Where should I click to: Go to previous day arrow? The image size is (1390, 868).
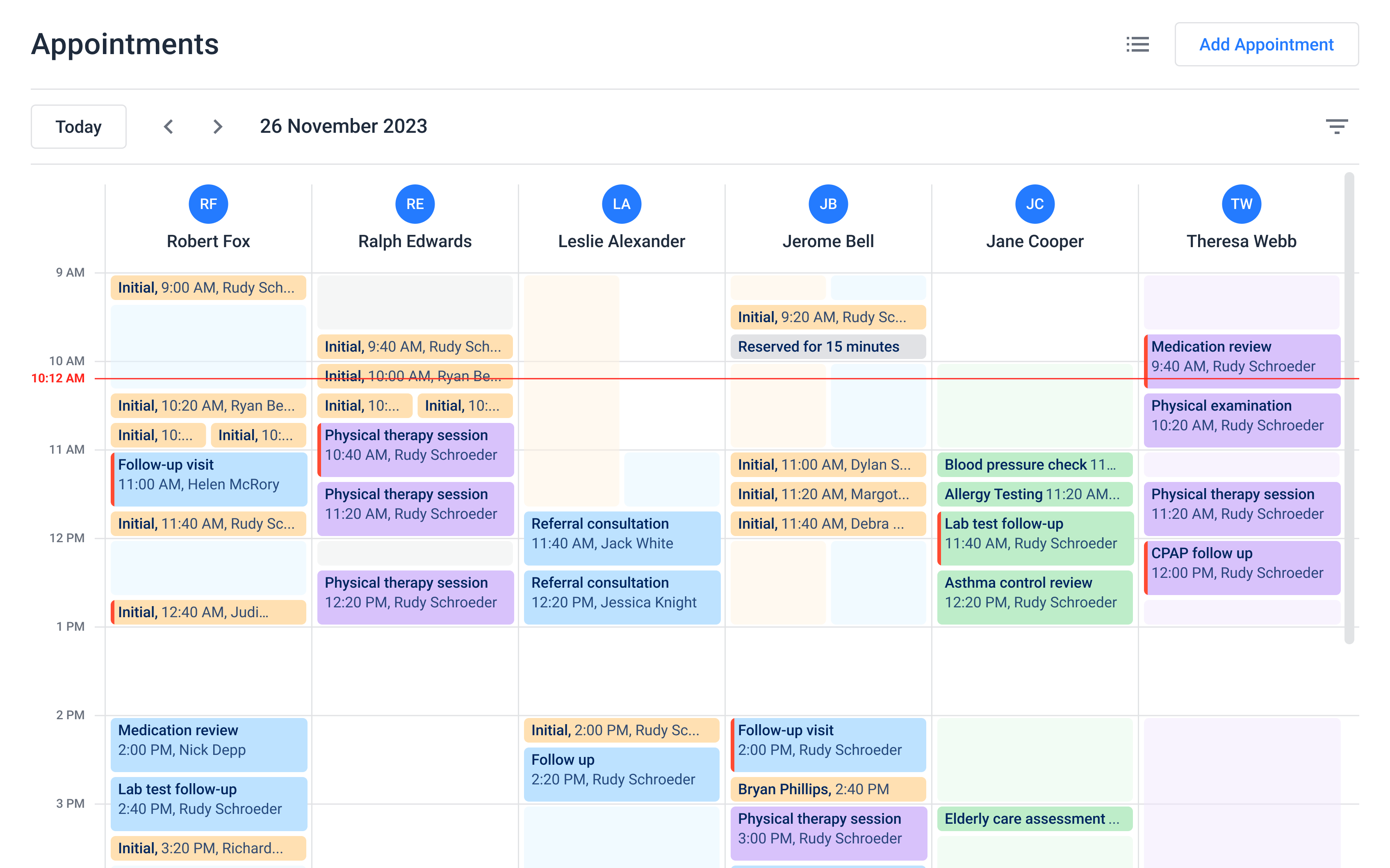coord(168,126)
